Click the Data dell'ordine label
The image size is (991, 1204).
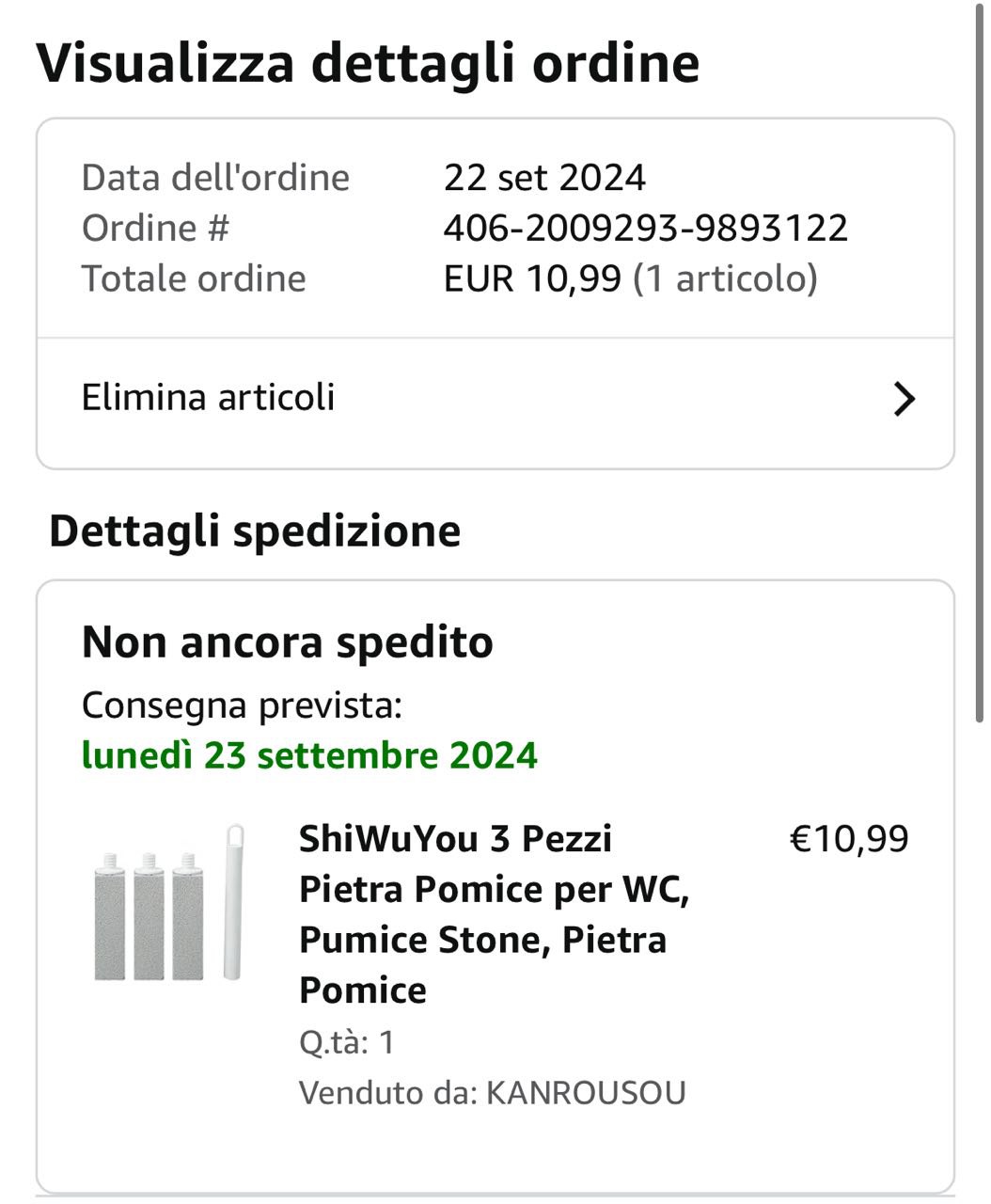coord(215,177)
